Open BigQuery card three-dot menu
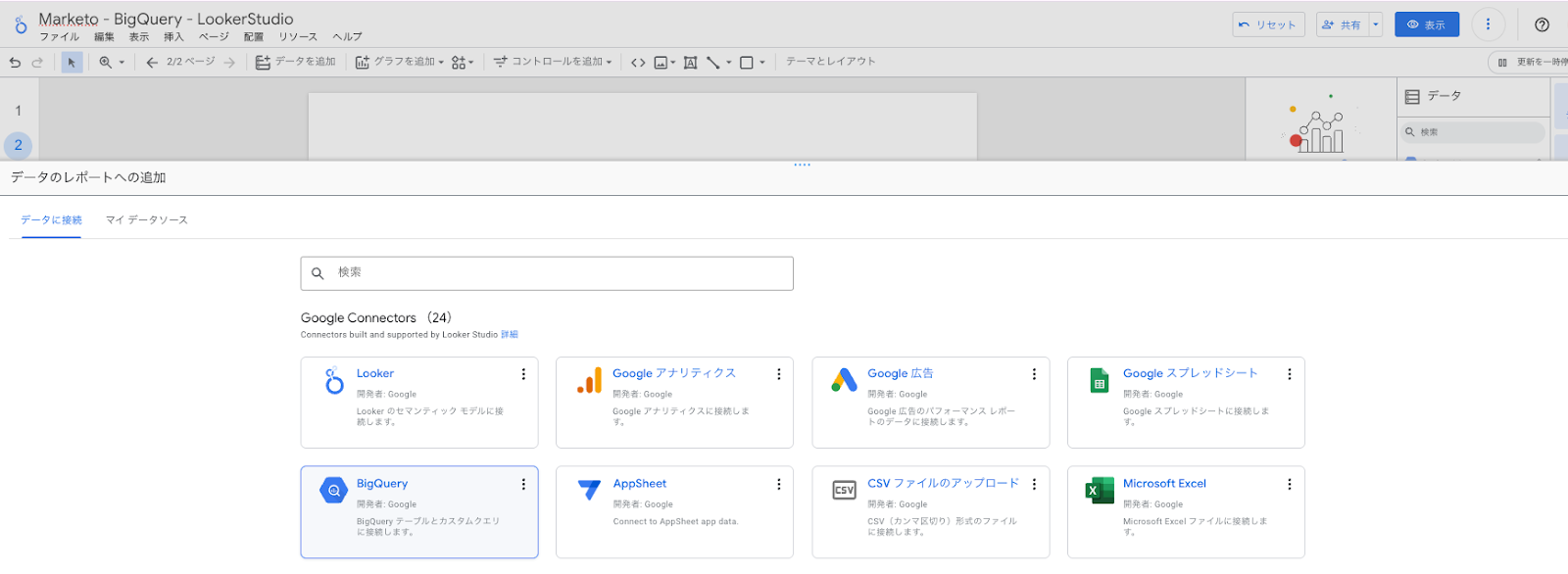Image resolution: width=1568 pixels, height=574 pixels. click(523, 484)
